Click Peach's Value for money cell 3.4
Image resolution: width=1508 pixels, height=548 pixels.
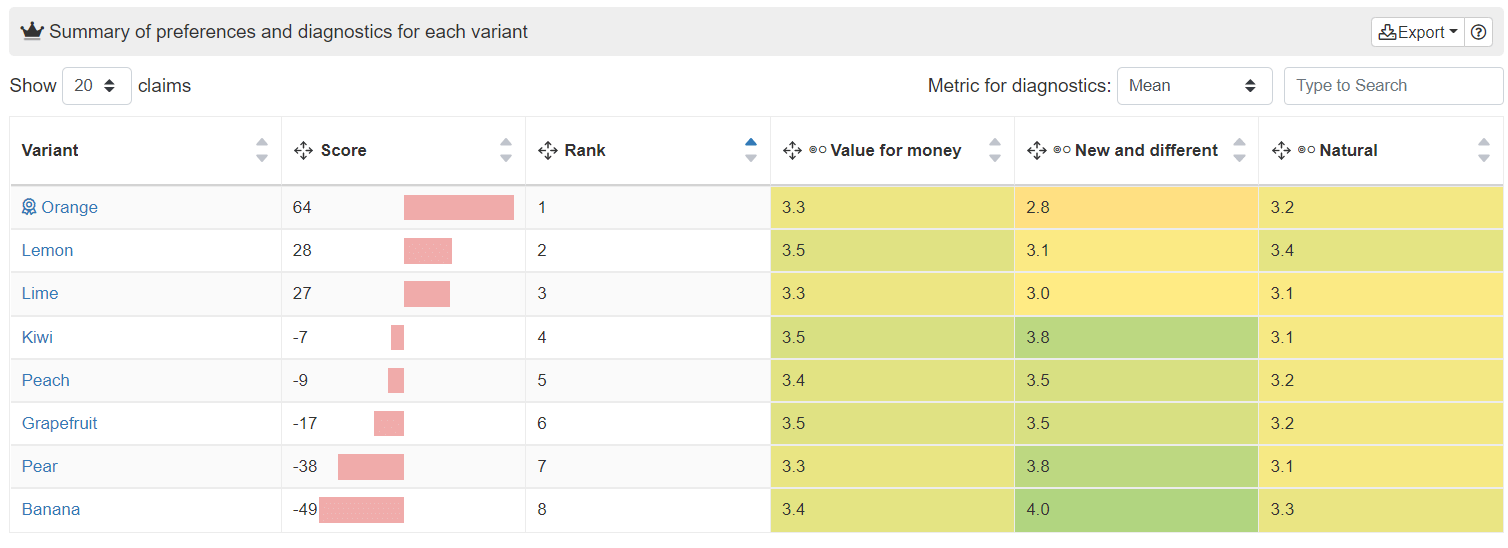[892, 380]
